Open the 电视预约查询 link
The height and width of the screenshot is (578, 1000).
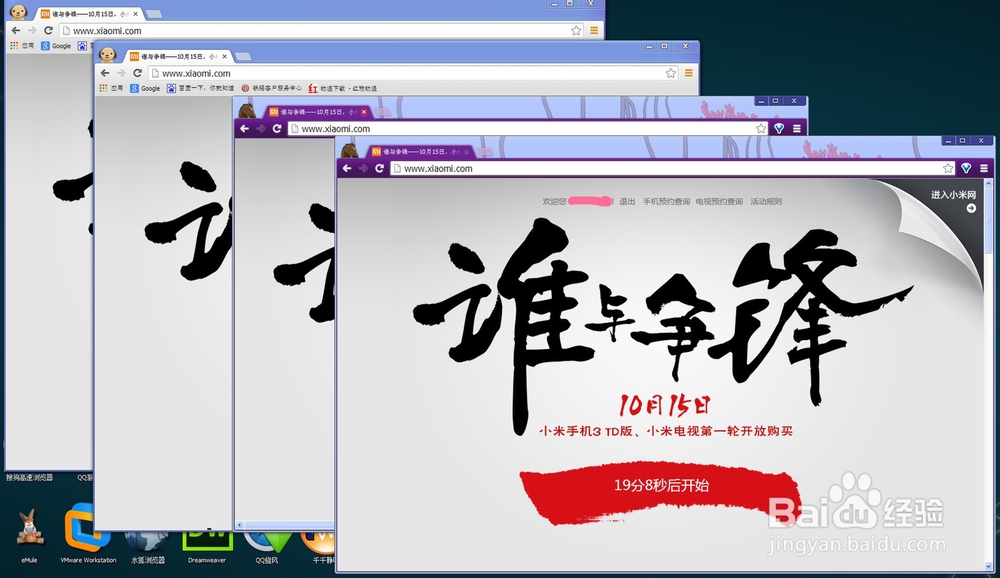[719, 202]
